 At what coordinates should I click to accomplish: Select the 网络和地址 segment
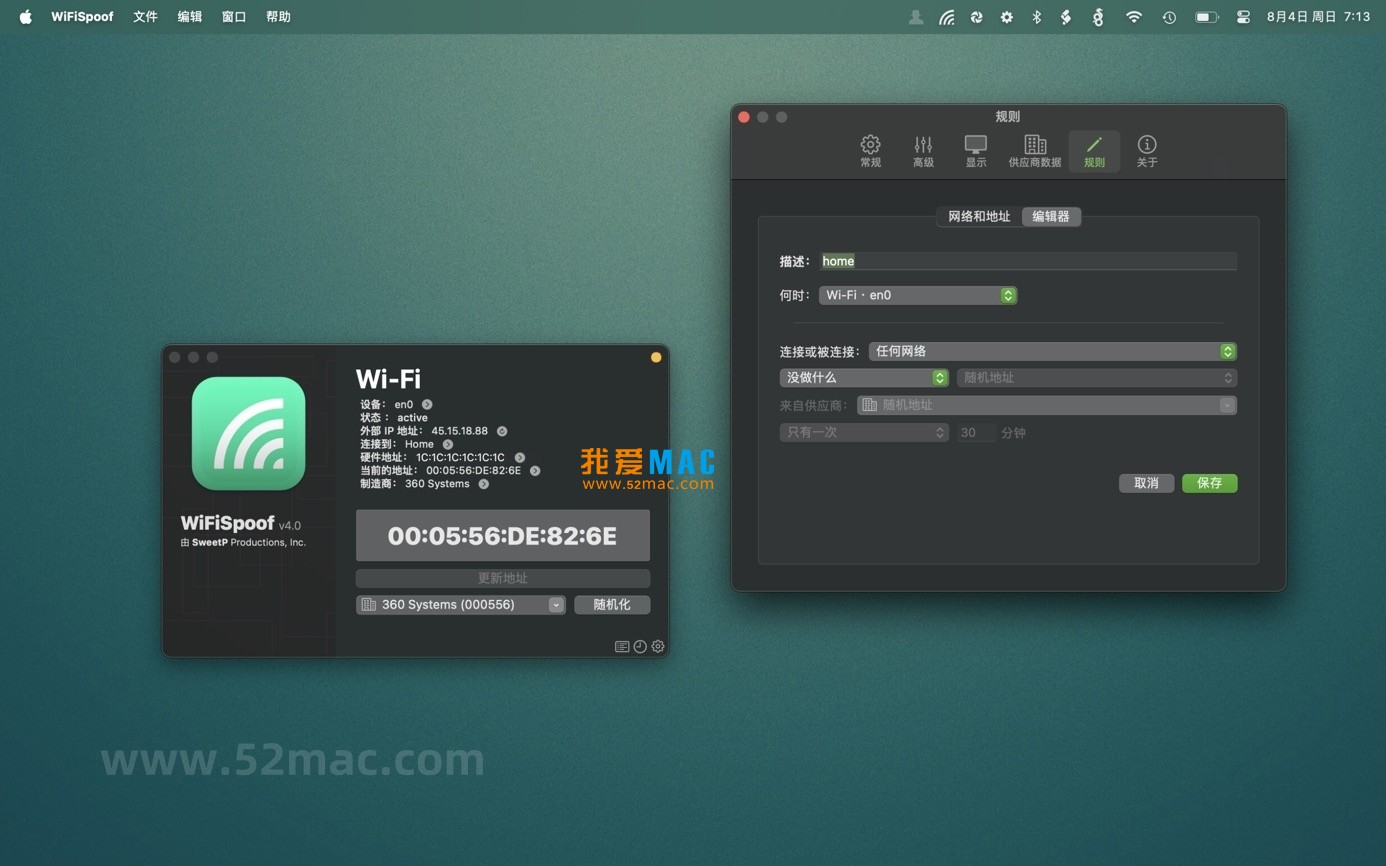click(979, 216)
